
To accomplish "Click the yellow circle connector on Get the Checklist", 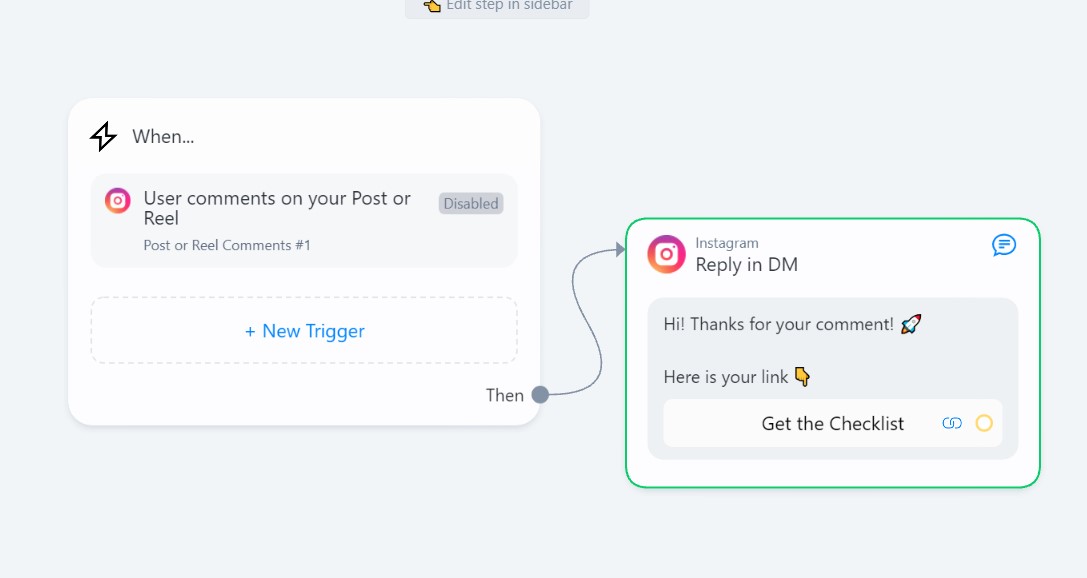I will coord(984,423).
